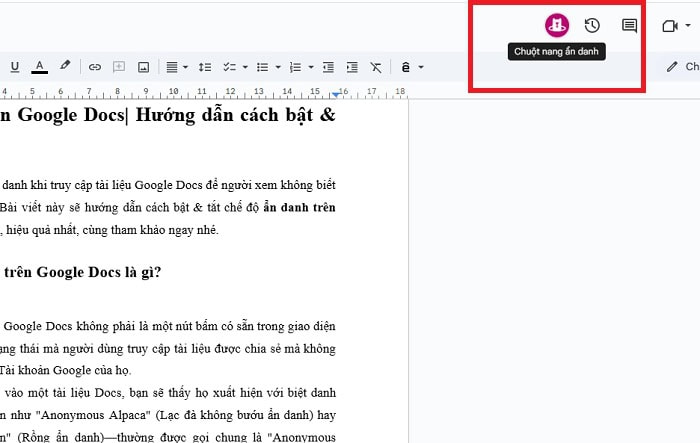Clear formatting on selected text

(375, 67)
